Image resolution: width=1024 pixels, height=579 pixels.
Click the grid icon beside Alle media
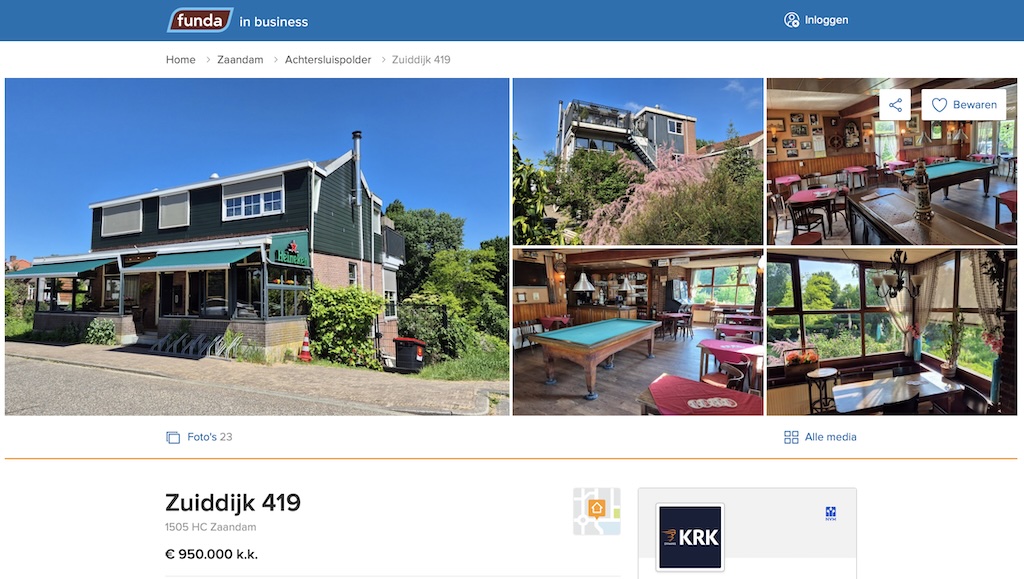point(791,437)
